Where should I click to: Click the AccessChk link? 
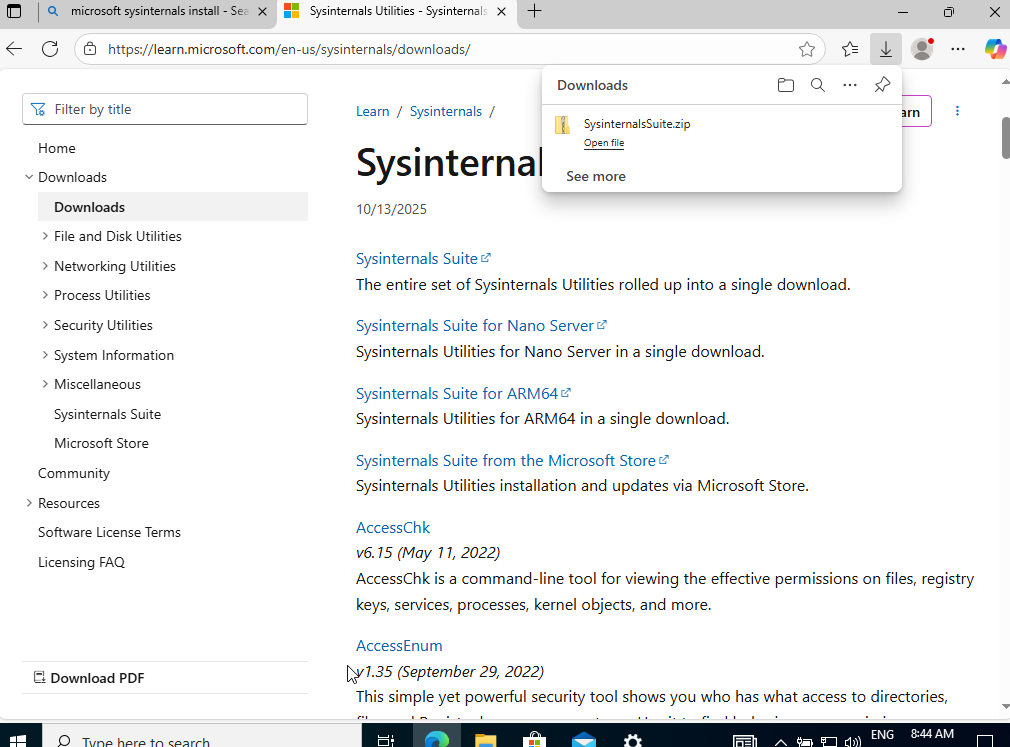(392, 527)
